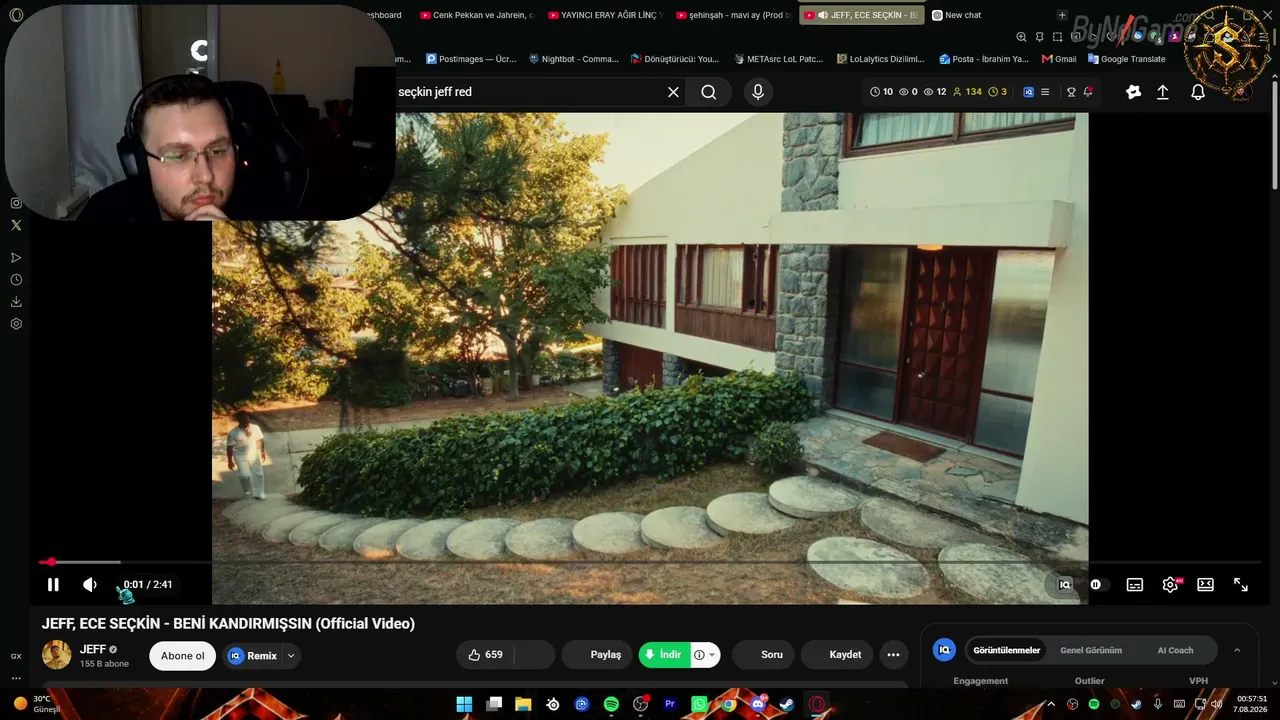Open Opera sidebar settings gear
The height and width of the screenshot is (720, 1280).
coord(16,324)
